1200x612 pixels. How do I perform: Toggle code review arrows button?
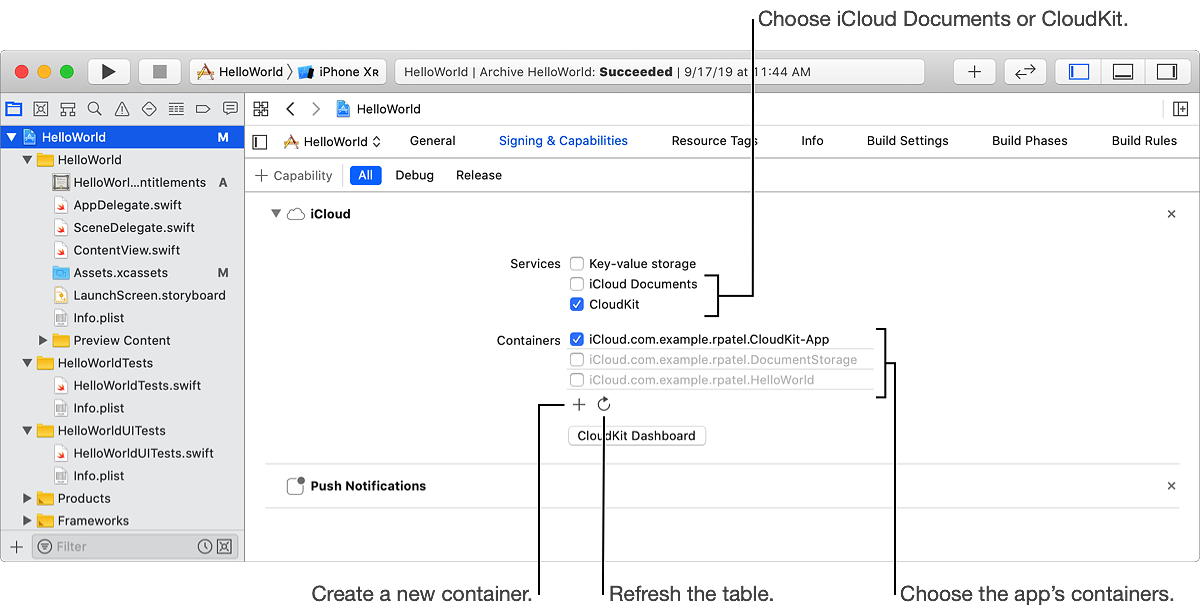pyautogui.click(x=1025, y=72)
